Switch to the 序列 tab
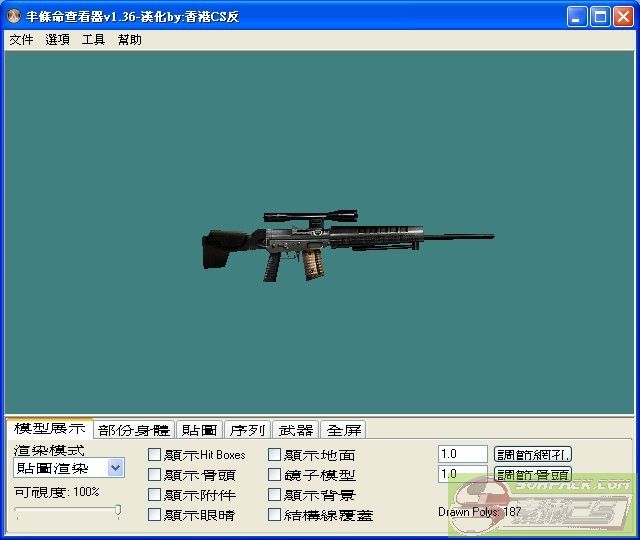 247,430
